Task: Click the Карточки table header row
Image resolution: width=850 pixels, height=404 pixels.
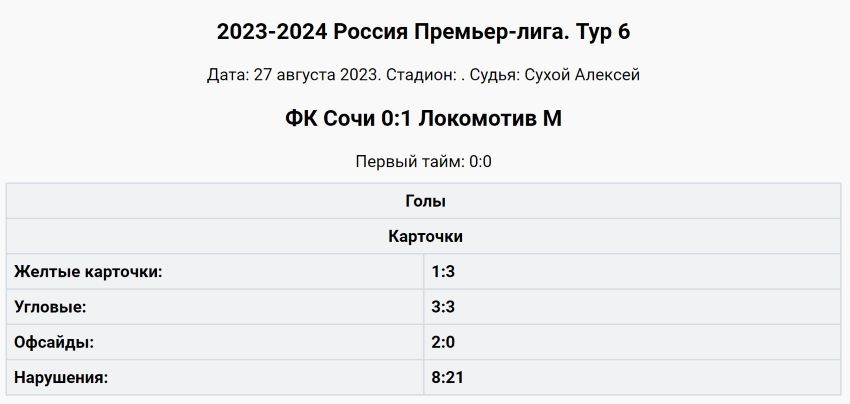Action: click(x=424, y=236)
